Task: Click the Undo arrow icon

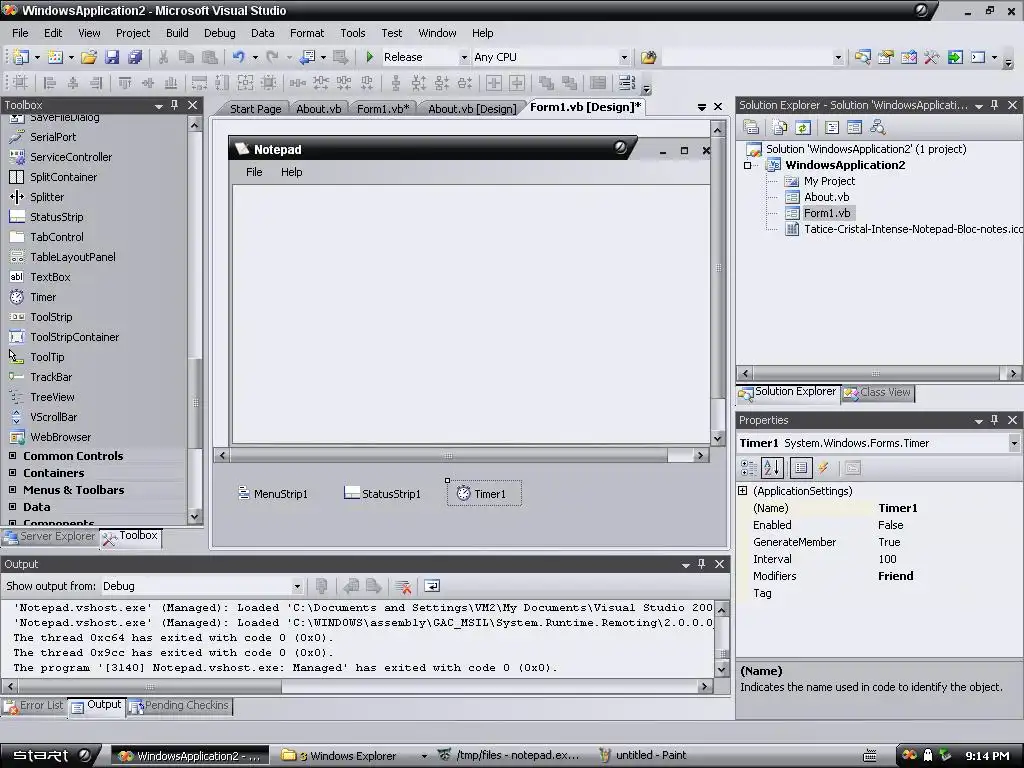Action: pyautogui.click(x=238, y=57)
